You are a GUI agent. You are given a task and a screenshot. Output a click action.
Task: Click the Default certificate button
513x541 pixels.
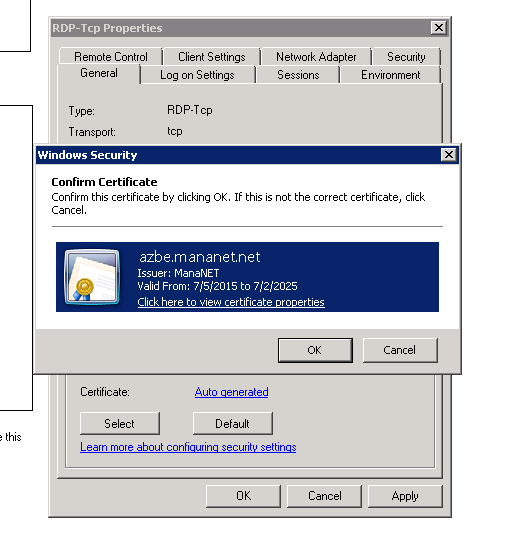coord(233,423)
